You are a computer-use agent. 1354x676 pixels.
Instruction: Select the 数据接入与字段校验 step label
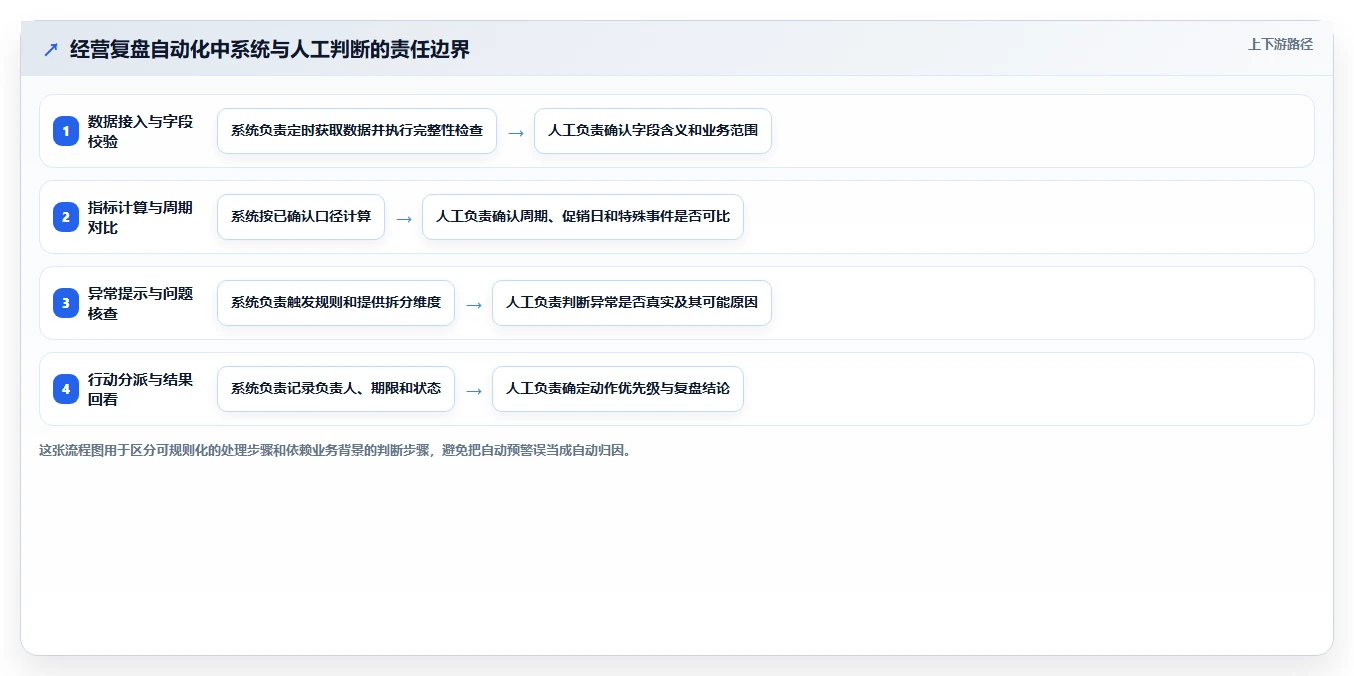pos(141,131)
